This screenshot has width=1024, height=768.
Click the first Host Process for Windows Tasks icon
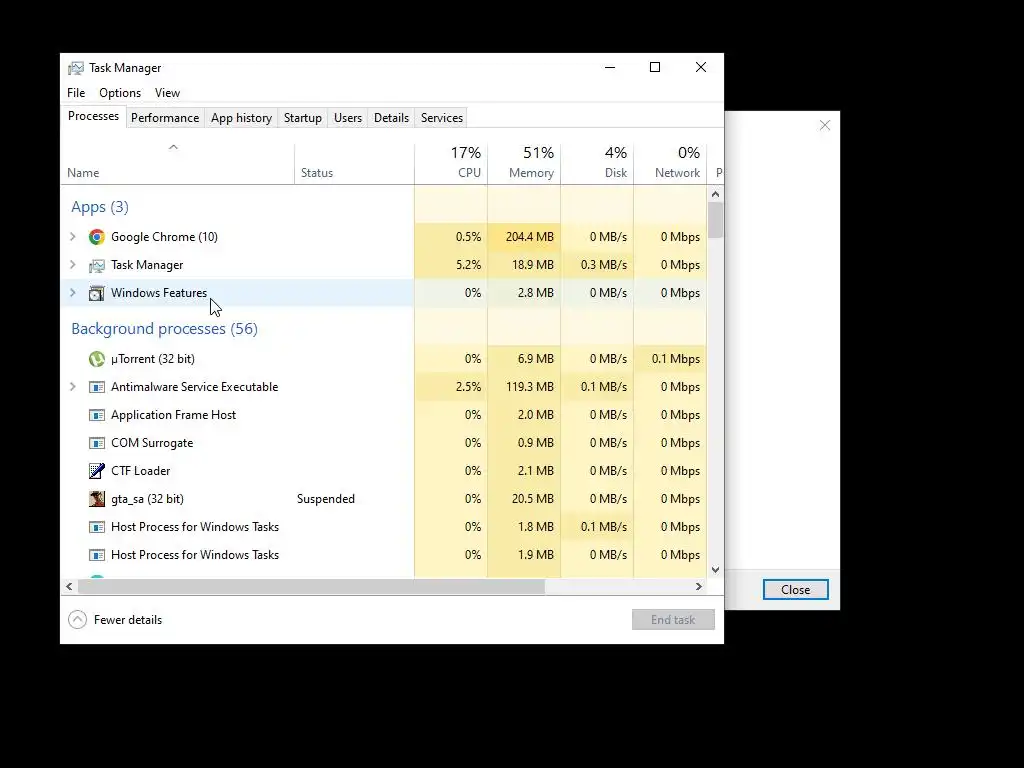(x=97, y=527)
